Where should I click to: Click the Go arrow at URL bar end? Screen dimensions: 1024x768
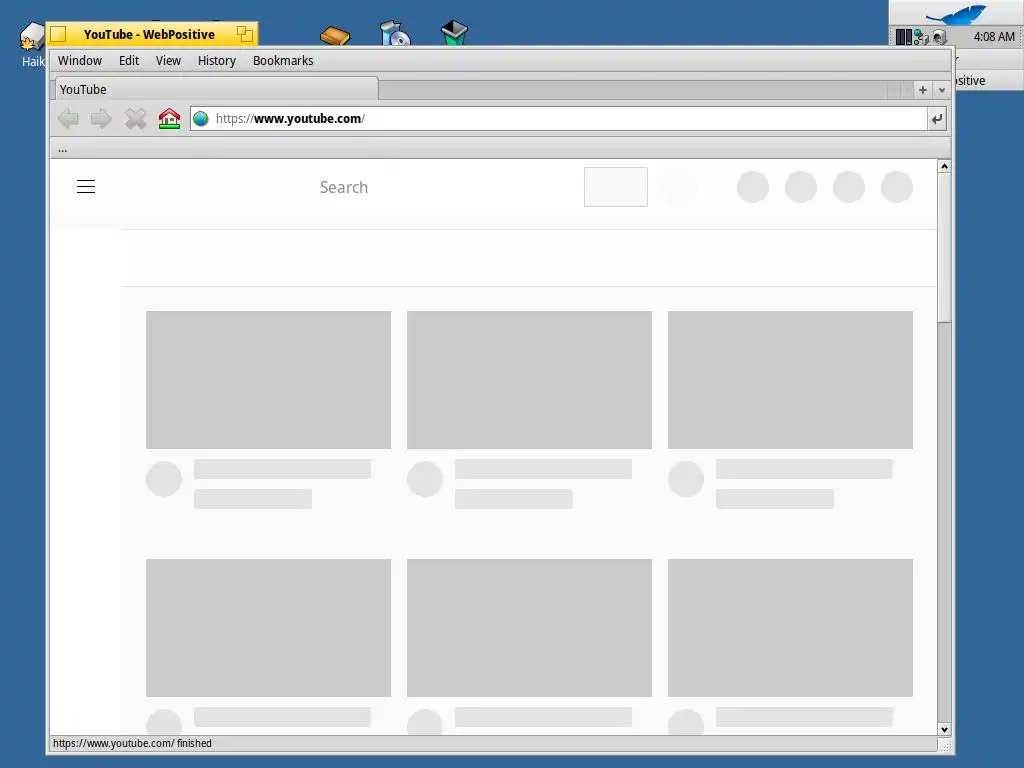click(x=936, y=119)
